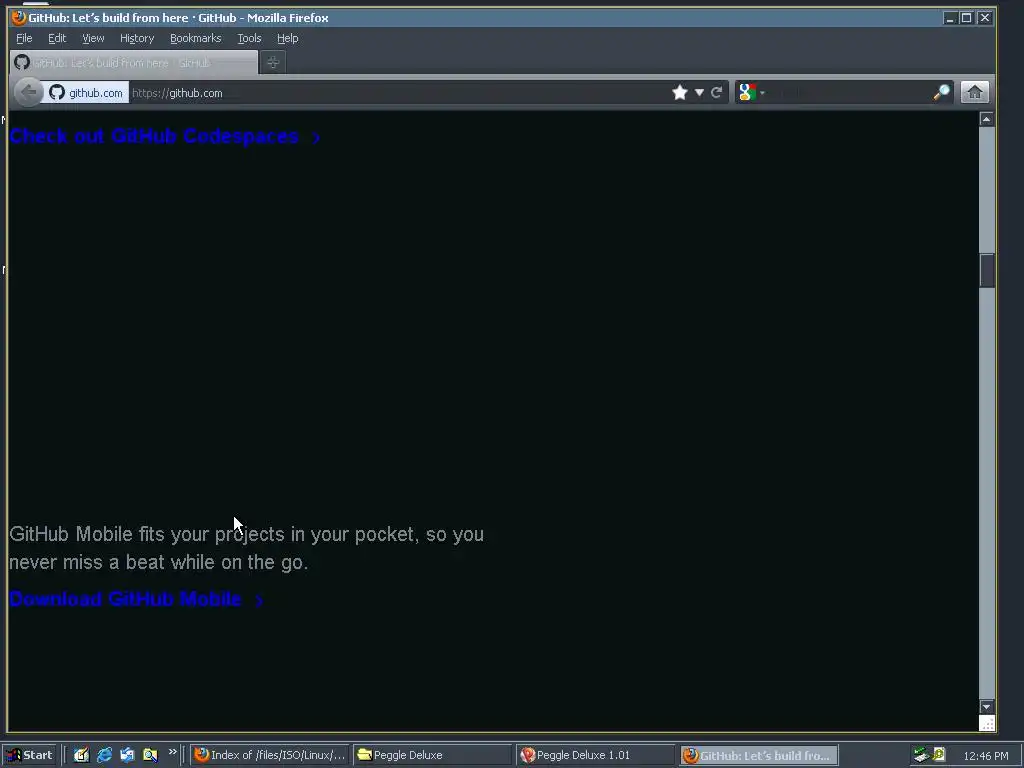Switch to Peggle Deluxe 1.01 taskbar window
The image size is (1024, 768).
595,755
